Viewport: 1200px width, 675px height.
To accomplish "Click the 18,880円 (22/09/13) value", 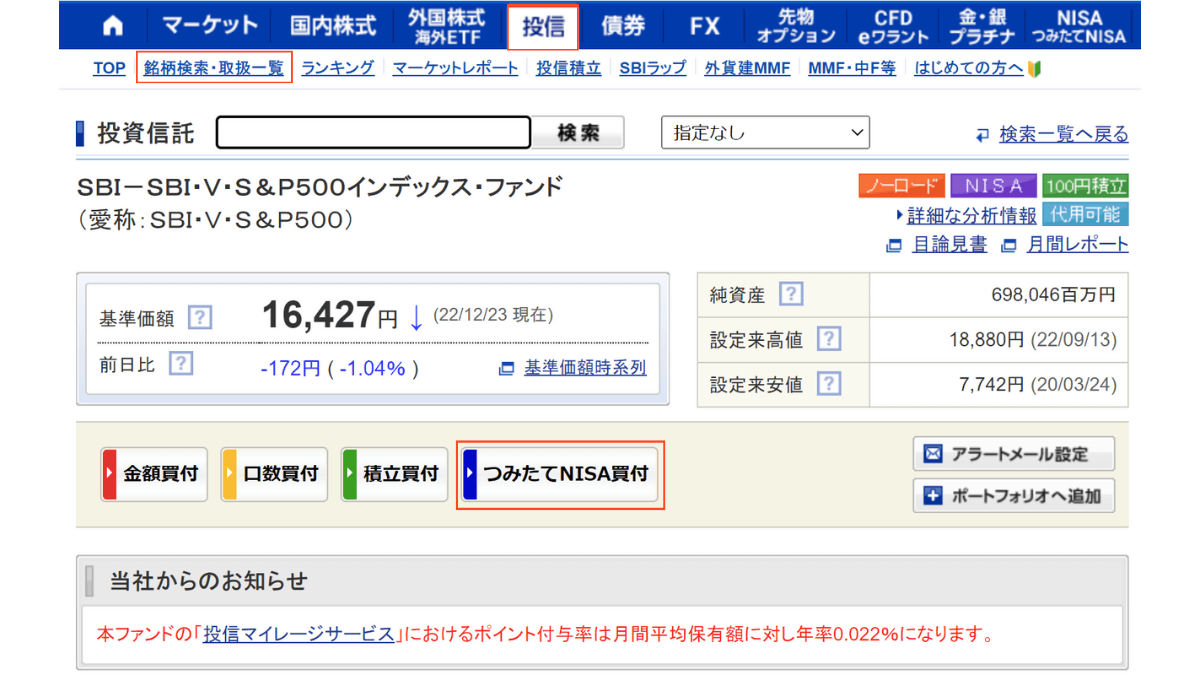I will tap(1033, 340).
